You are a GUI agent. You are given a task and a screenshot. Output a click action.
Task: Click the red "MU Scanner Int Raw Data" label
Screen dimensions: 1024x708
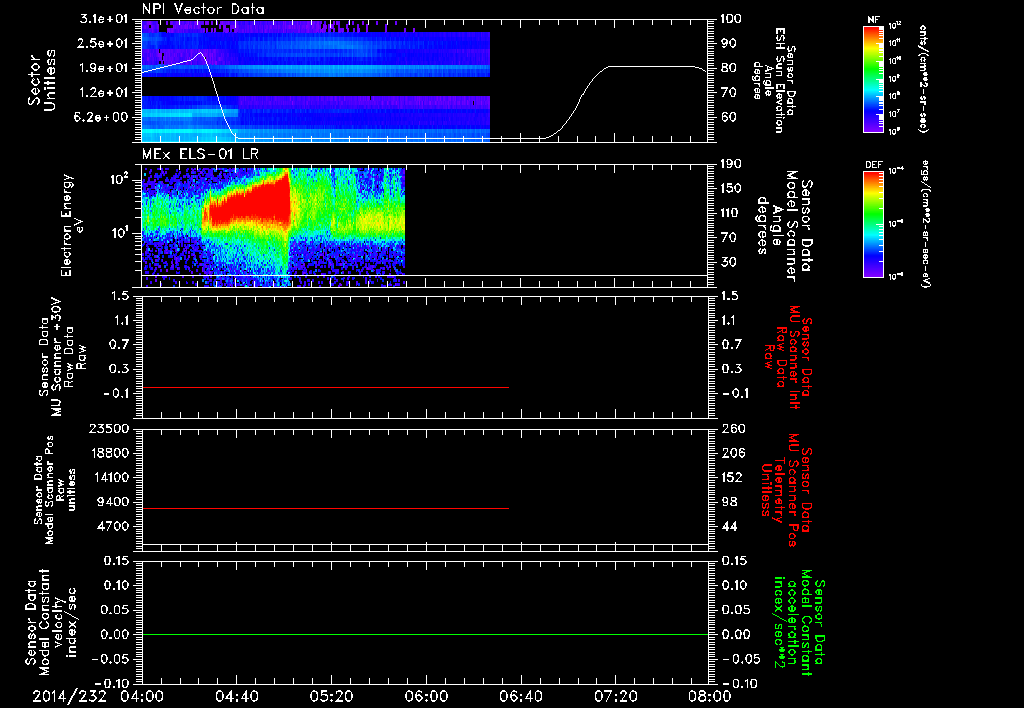(788, 357)
